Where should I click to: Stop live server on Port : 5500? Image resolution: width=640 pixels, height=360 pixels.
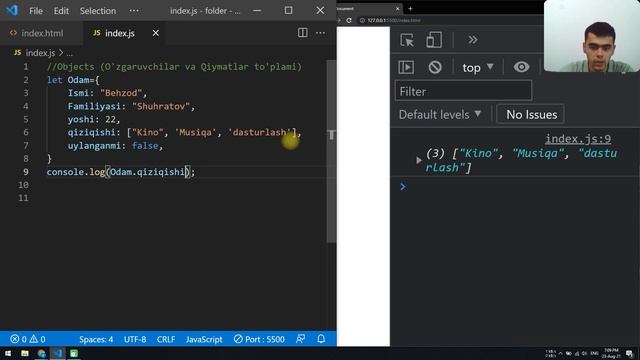[x=259, y=339]
